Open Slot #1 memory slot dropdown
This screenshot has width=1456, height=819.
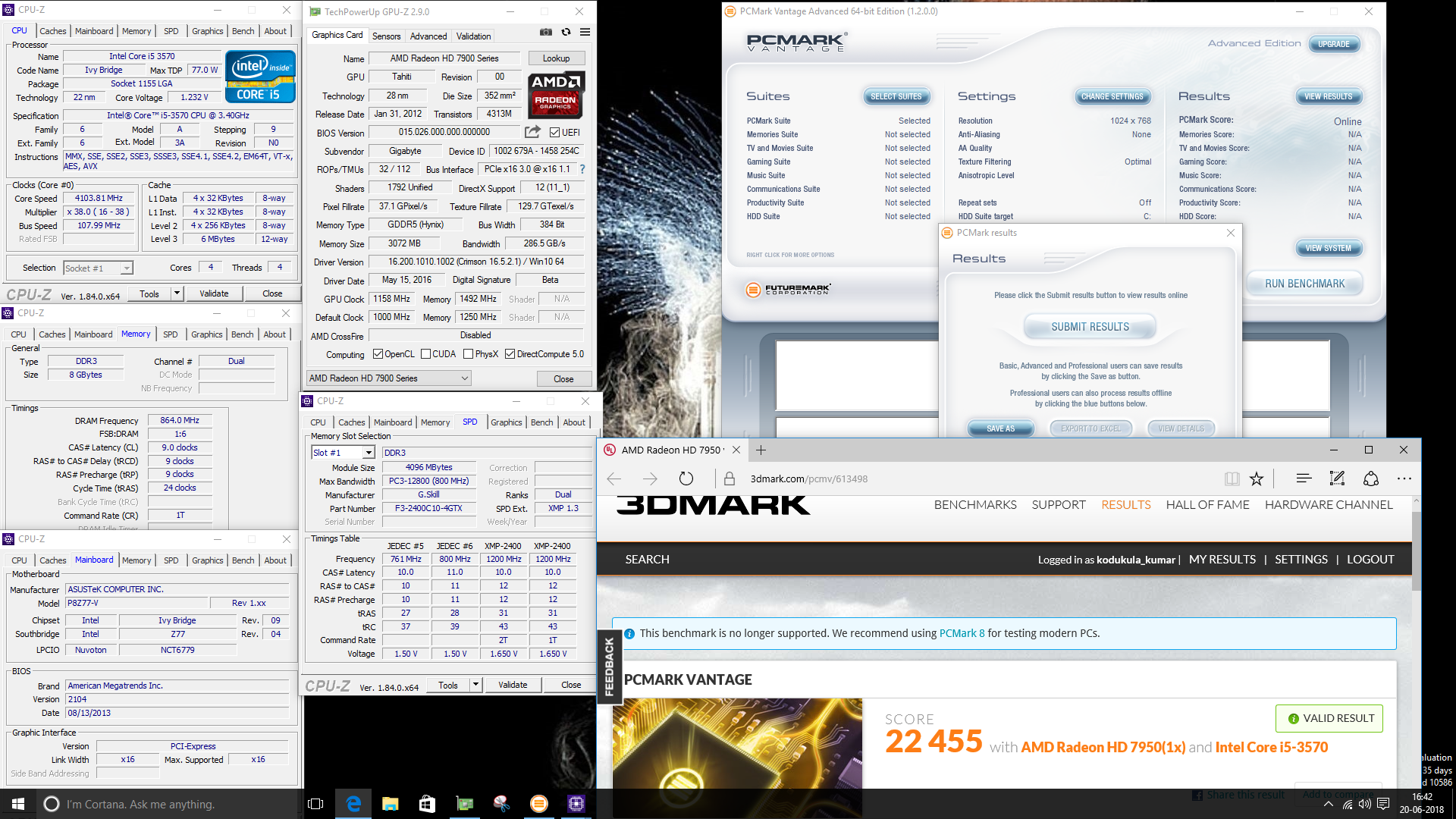point(344,453)
